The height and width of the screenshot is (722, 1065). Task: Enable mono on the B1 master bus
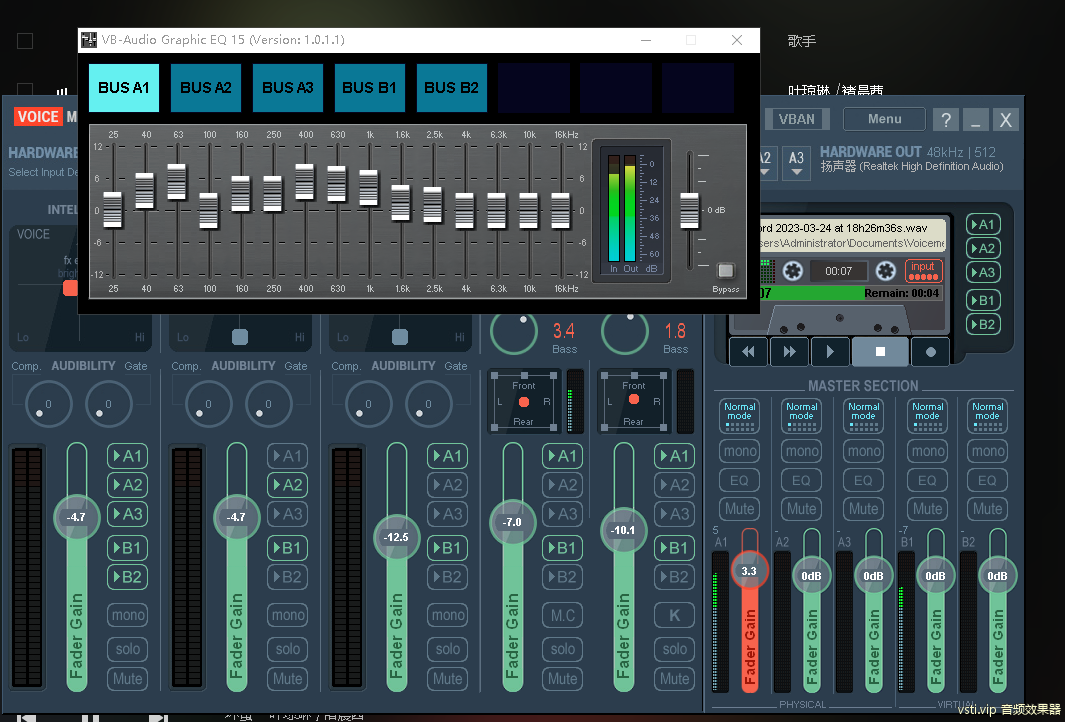pos(928,451)
